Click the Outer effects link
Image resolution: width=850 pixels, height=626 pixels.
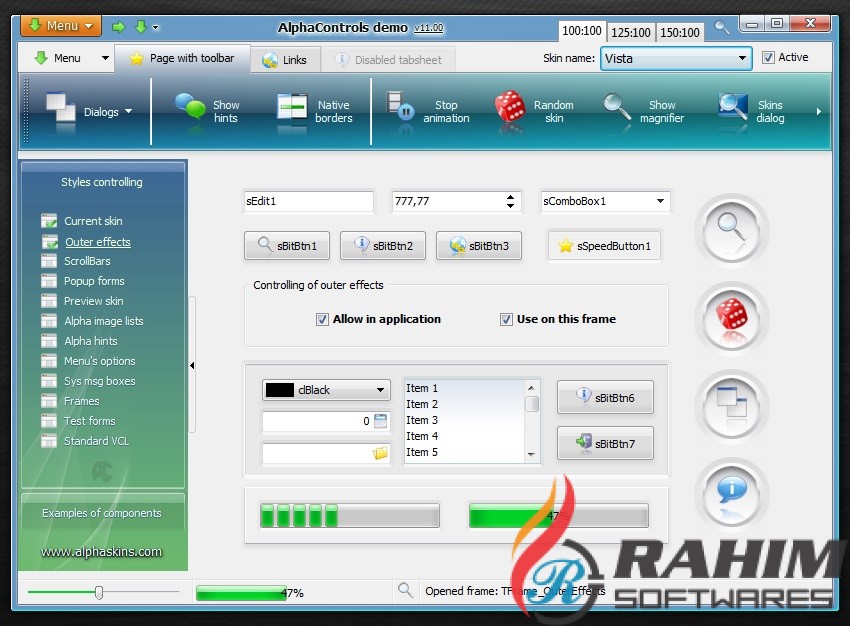pyautogui.click(x=98, y=242)
